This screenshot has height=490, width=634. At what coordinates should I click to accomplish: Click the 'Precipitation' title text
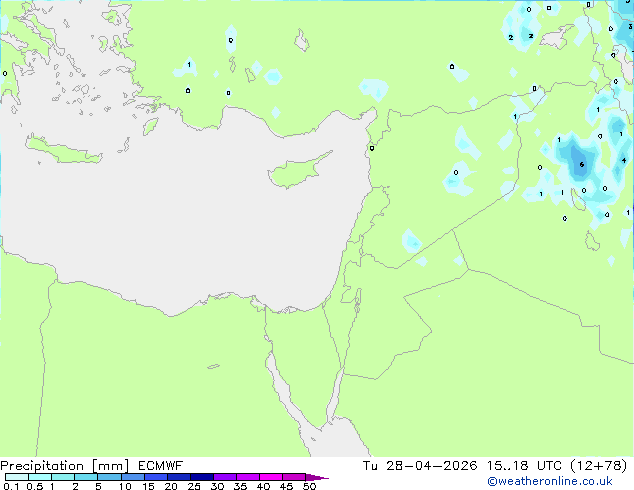(x=42, y=466)
